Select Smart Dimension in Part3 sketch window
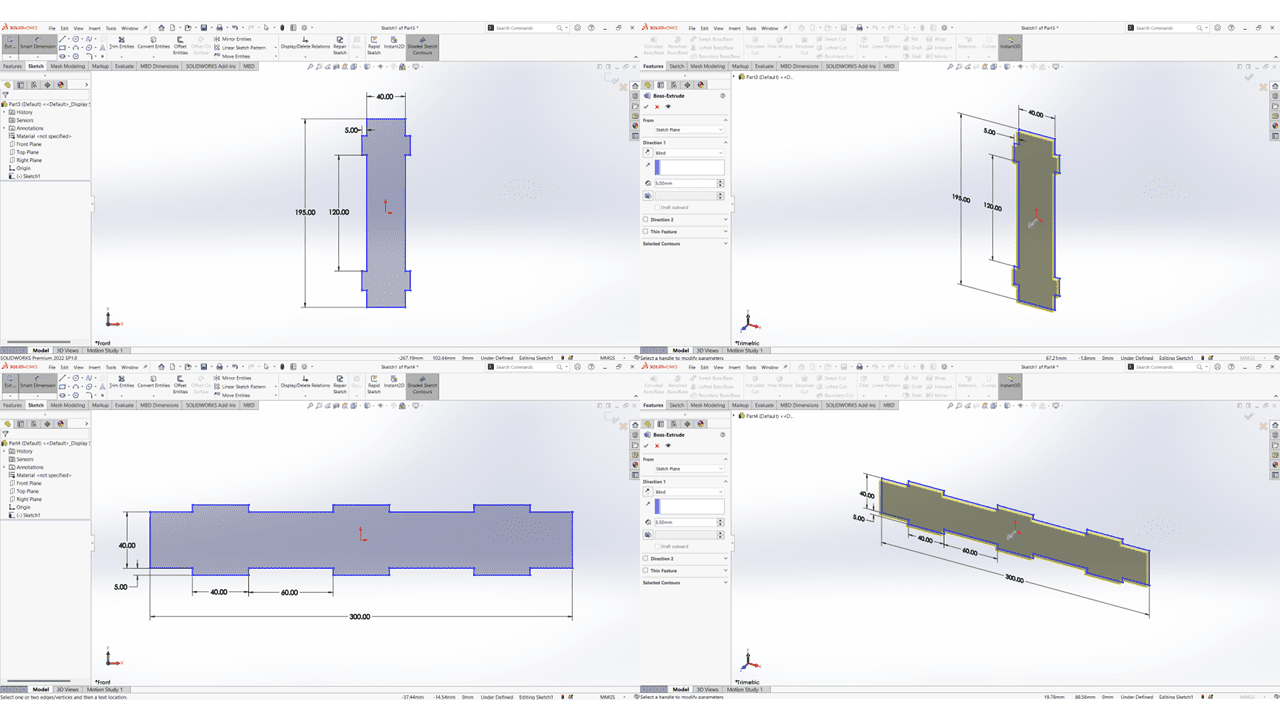The width and height of the screenshot is (1280, 720). click(x=38, y=43)
